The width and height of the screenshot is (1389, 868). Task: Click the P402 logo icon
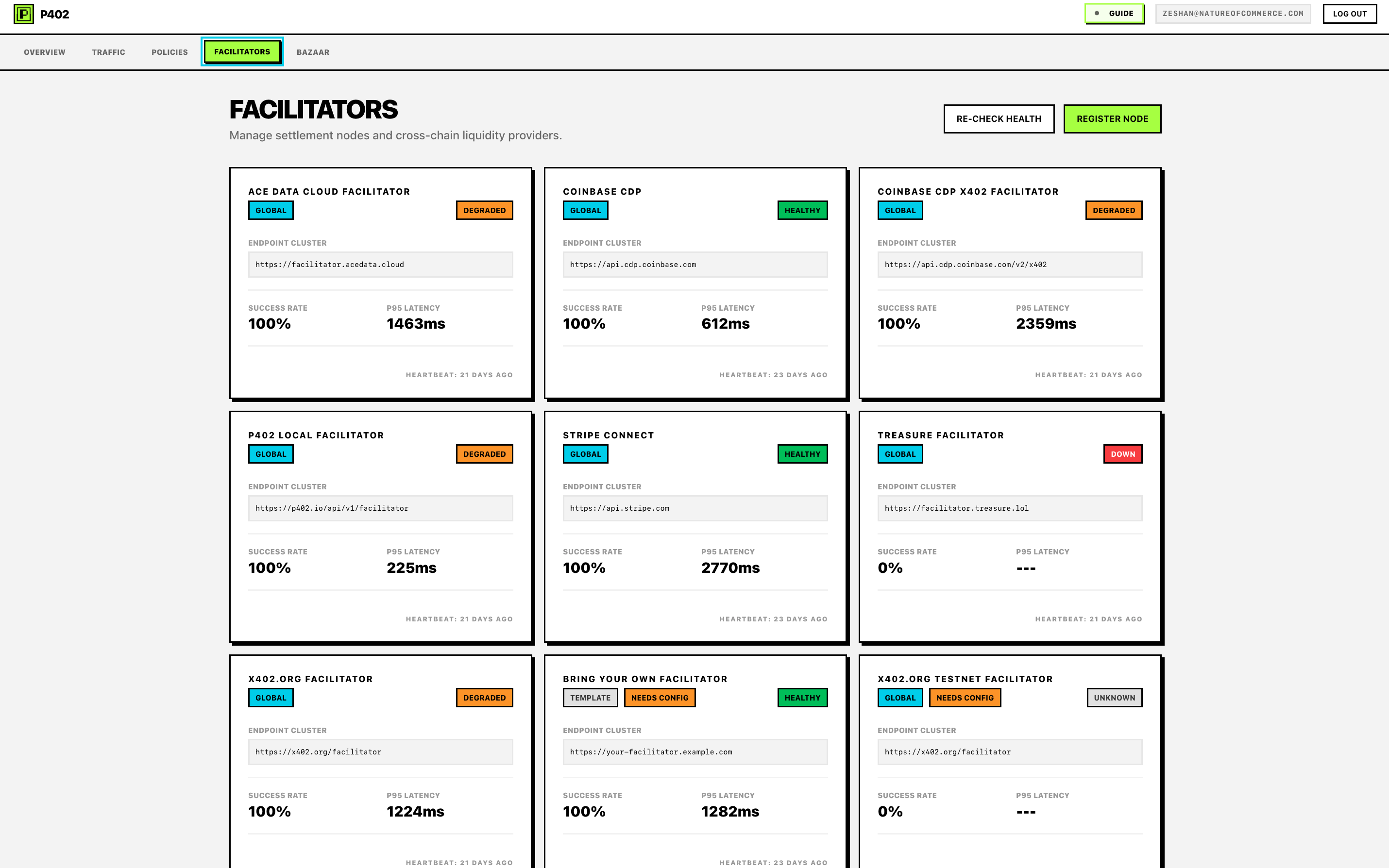coord(23,14)
